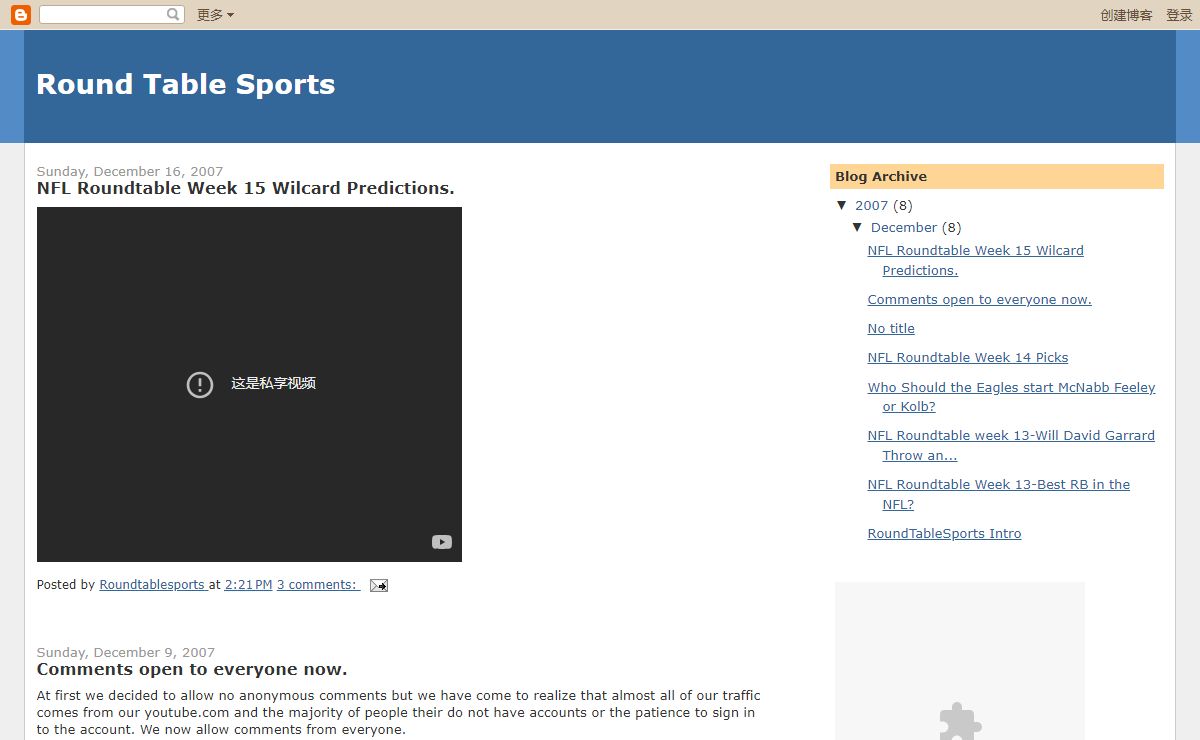Open RoundTableSports Intro archive link
The height and width of the screenshot is (740, 1200).
point(945,533)
